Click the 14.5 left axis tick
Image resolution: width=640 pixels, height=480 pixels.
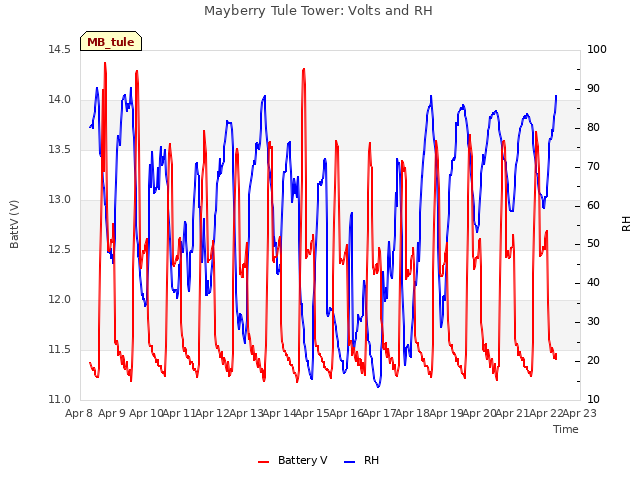tap(59, 49)
